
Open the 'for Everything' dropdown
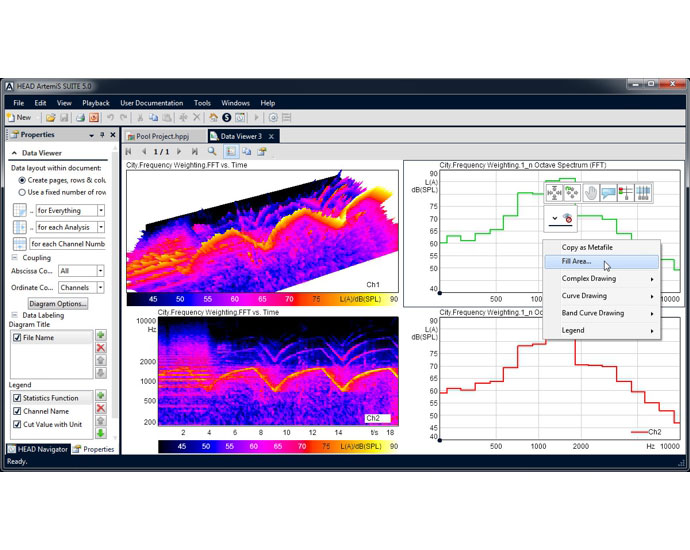101,211
